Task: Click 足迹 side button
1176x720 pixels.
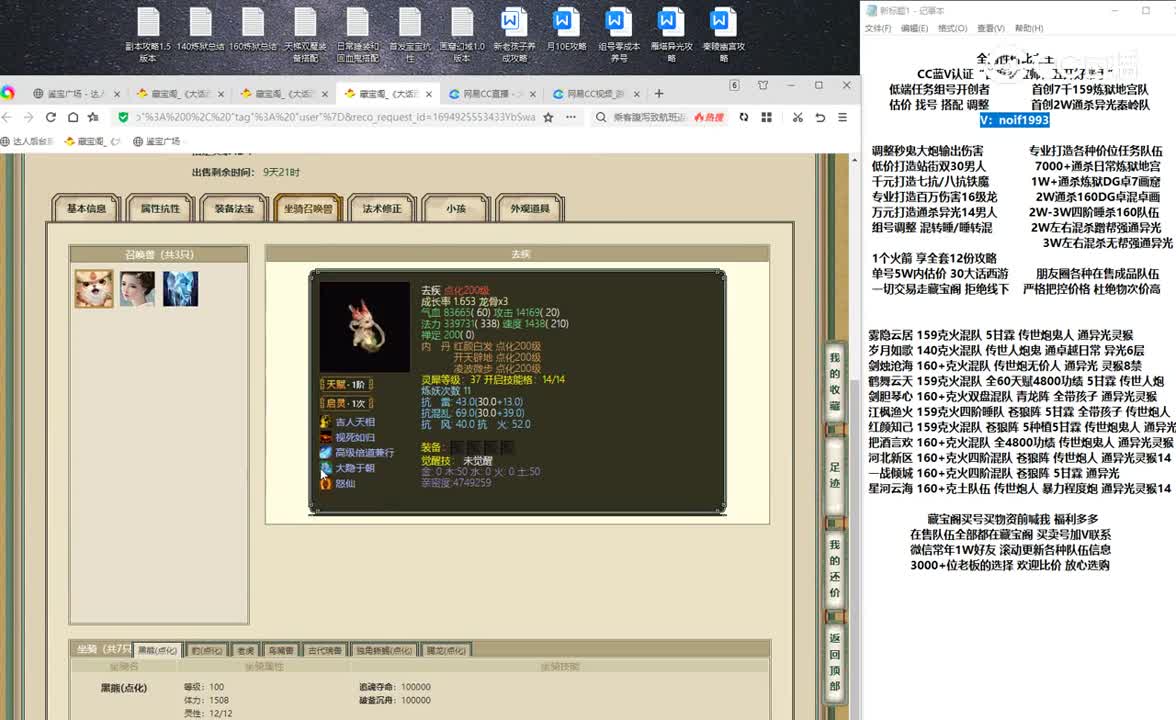Action: click(x=835, y=476)
